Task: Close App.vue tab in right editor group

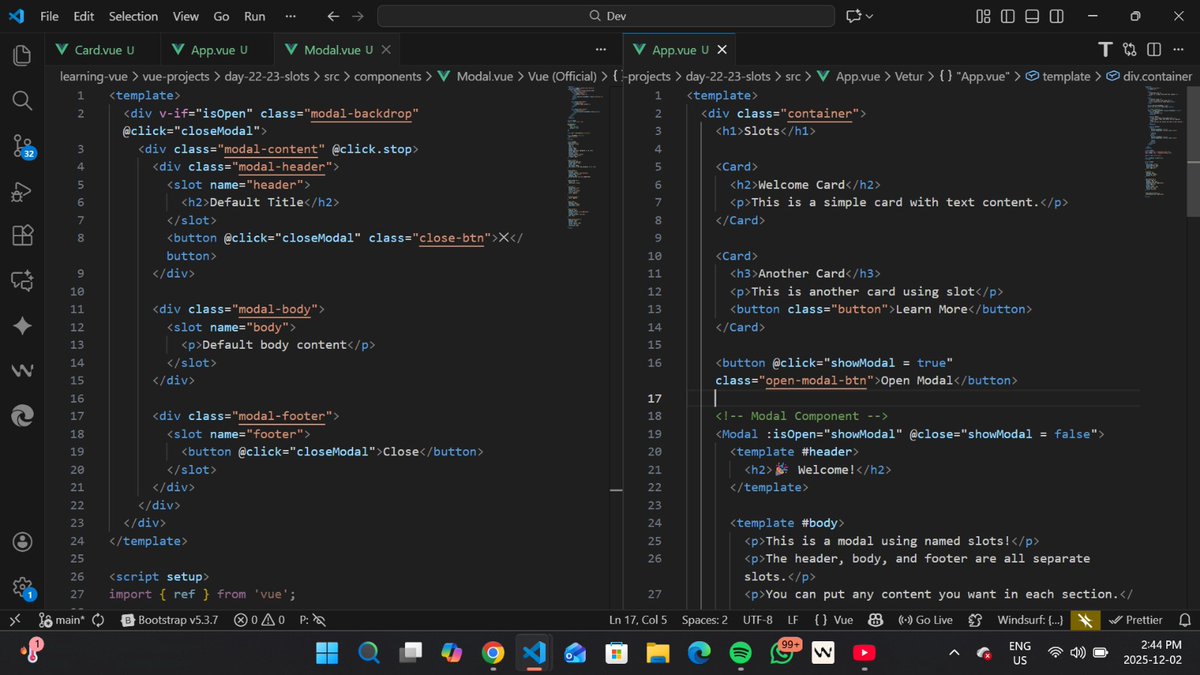Action: (723, 50)
